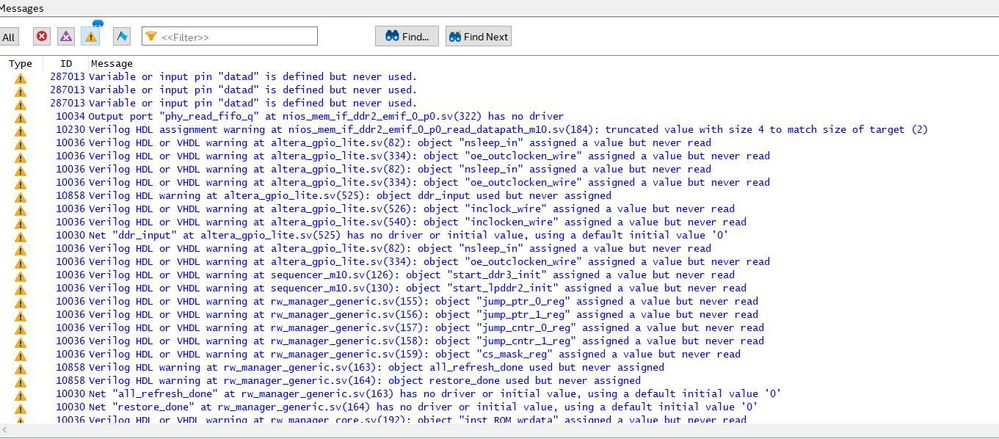Select Net "restore_done" no driver message
The width and height of the screenshot is (999, 439).
click(x=423, y=407)
